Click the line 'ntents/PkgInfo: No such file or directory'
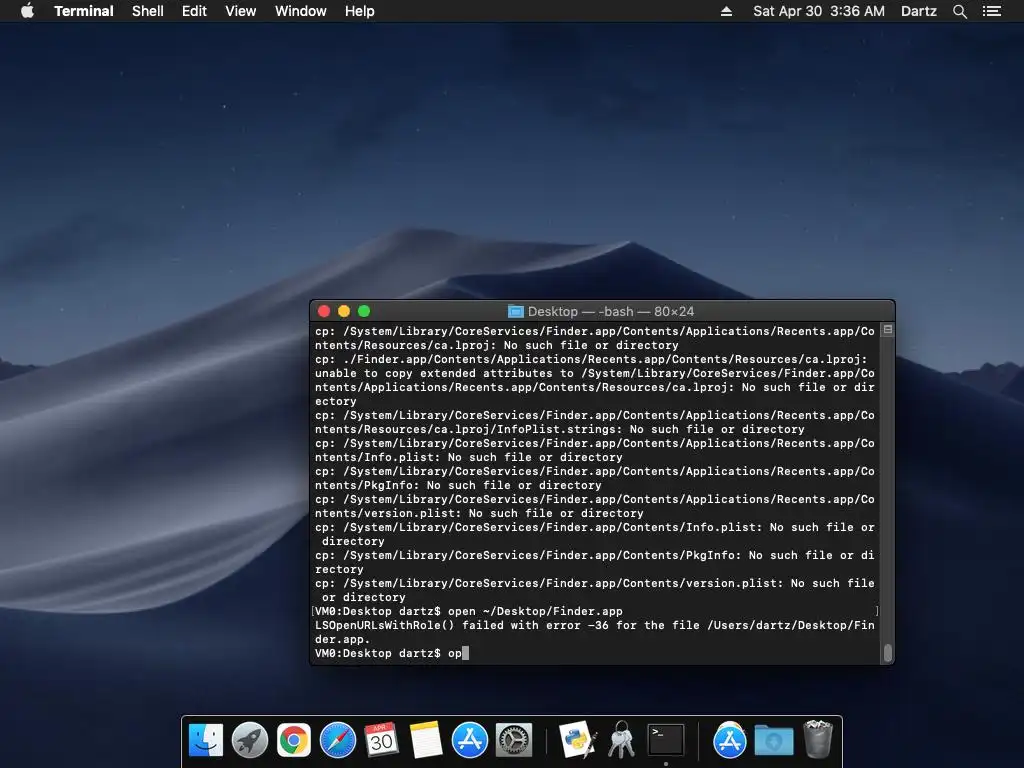This screenshot has width=1024, height=768. point(458,485)
